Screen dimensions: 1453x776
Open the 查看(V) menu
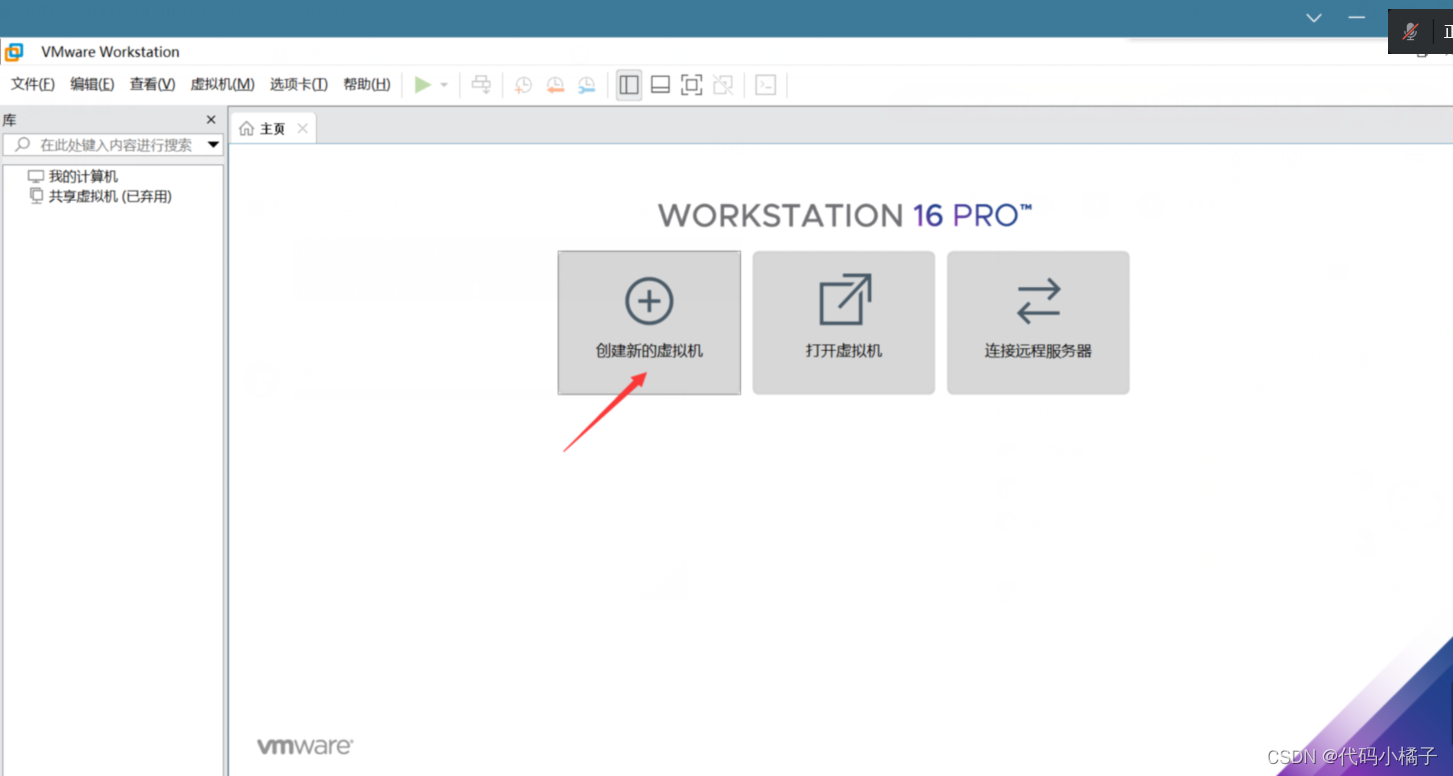point(152,85)
